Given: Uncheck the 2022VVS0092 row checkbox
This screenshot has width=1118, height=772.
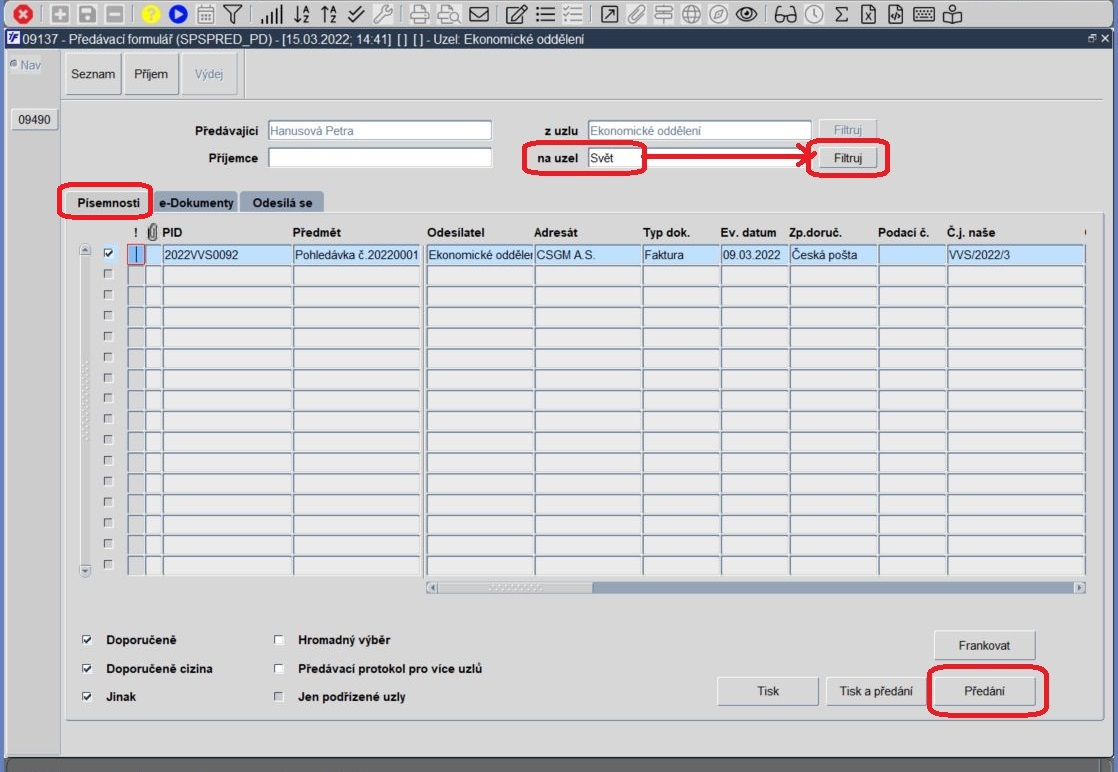Looking at the screenshot, I should pyautogui.click(x=108, y=253).
